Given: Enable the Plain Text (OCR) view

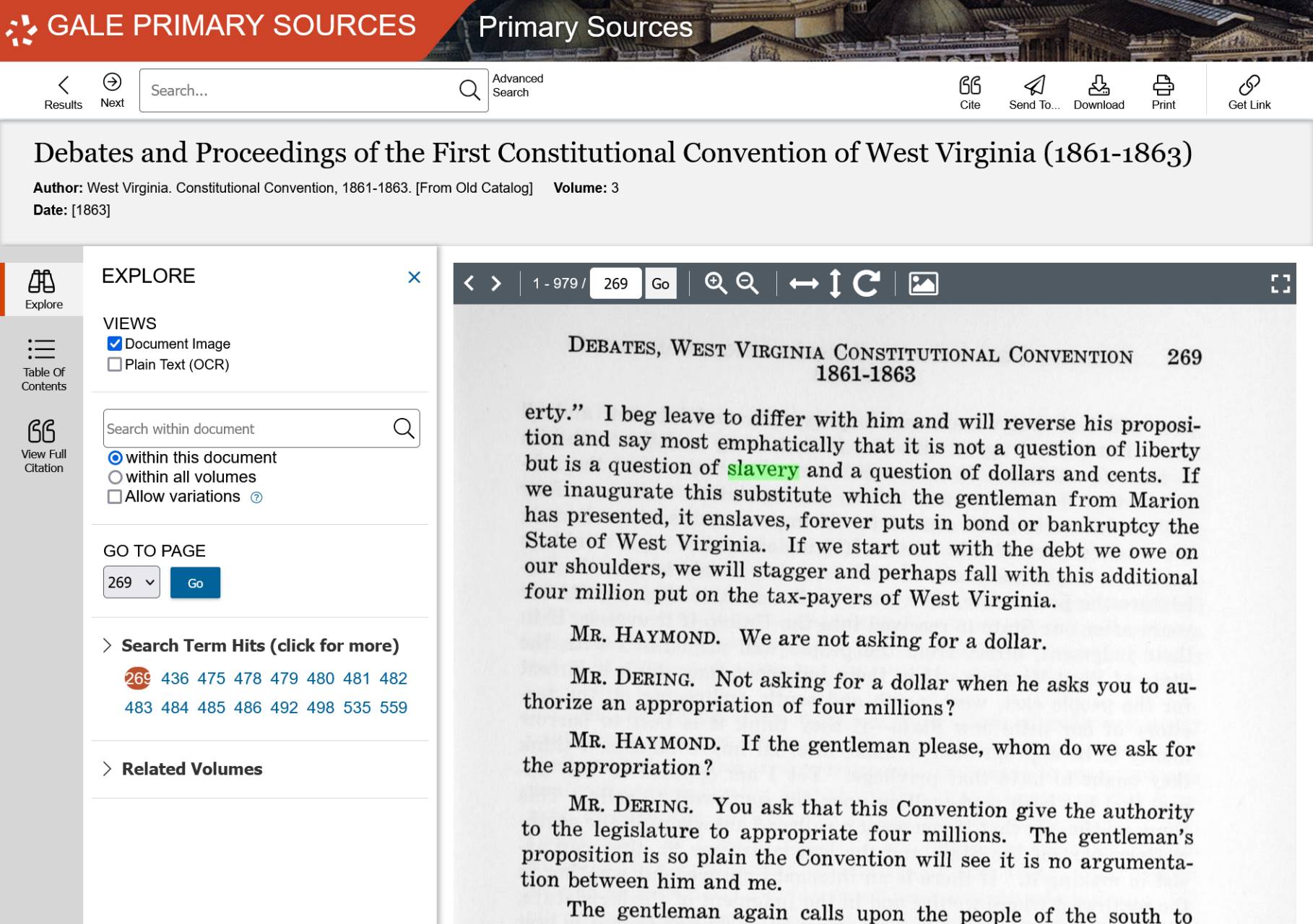Looking at the screenshot, I should point(114,365).
